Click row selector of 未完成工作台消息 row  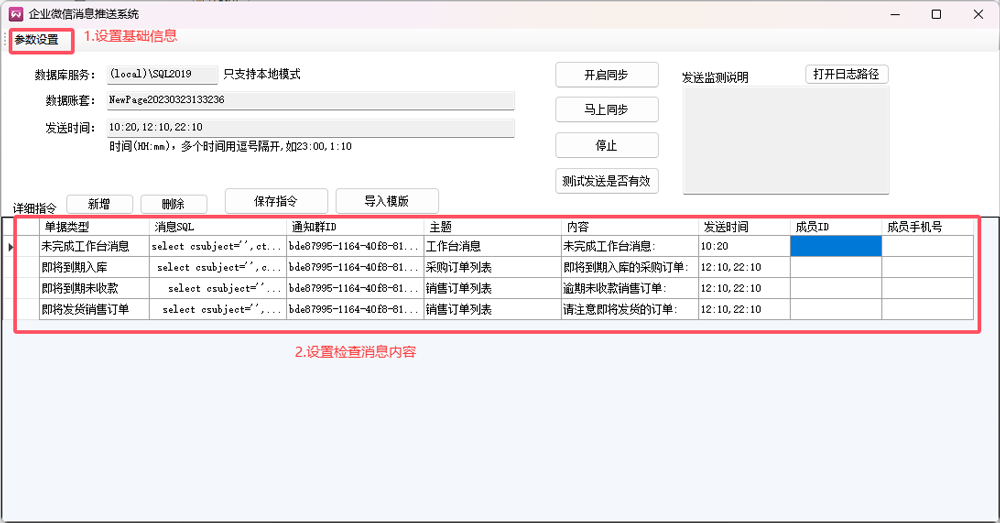point(21,246)
